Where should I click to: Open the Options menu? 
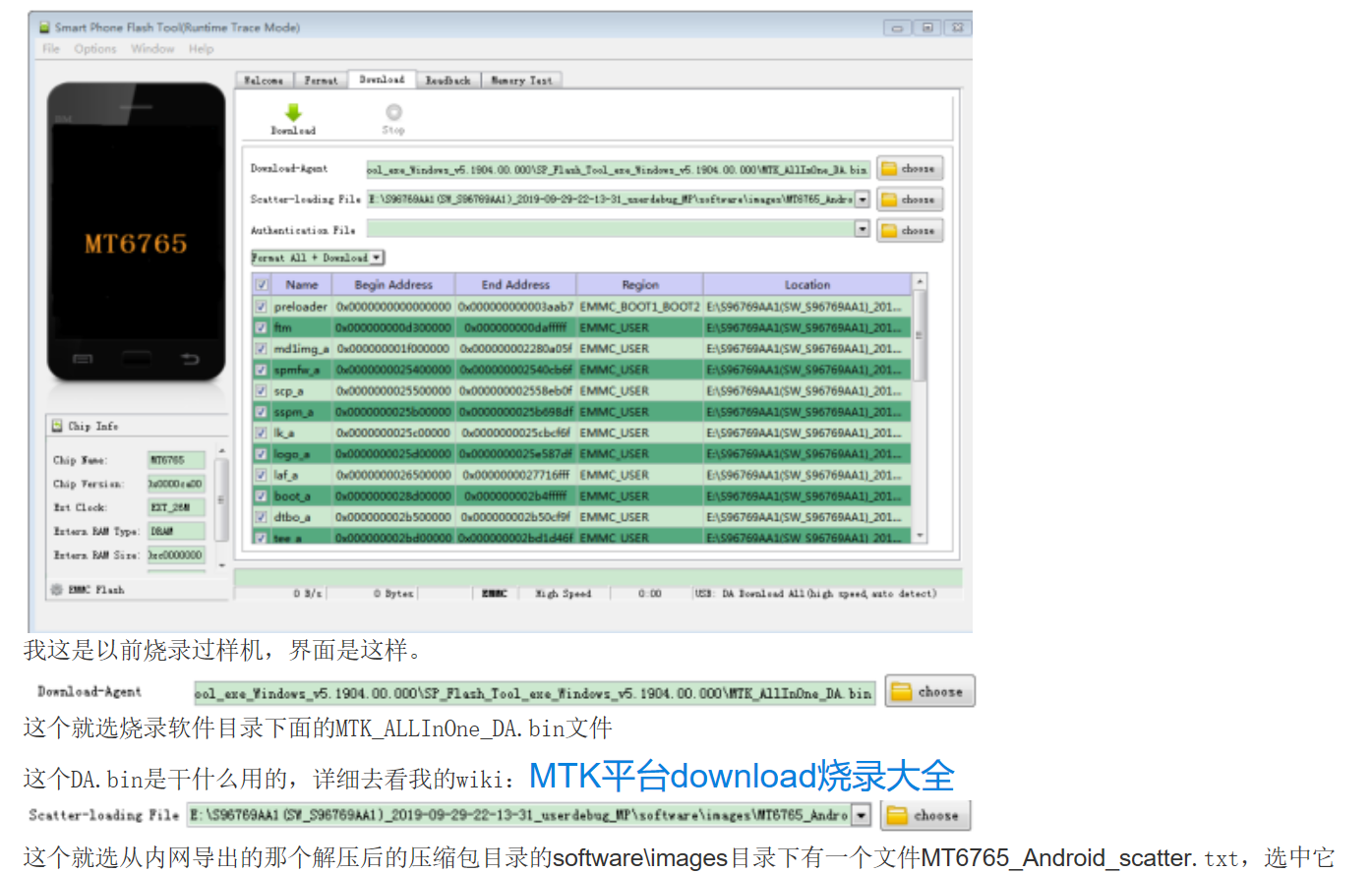[94, 48]
